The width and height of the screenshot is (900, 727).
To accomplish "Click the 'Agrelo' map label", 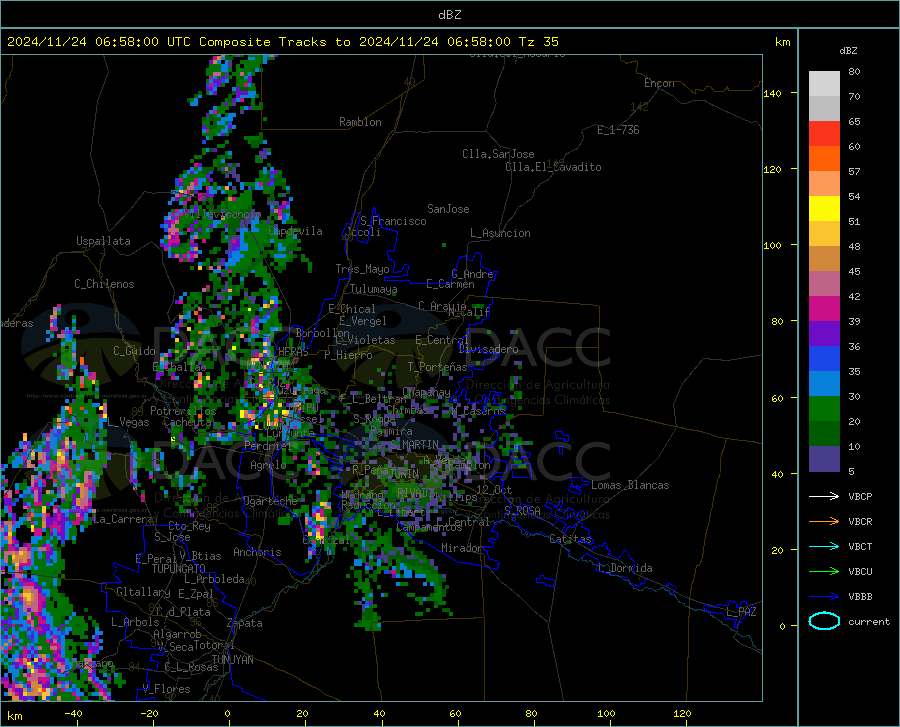I will pyautogui.click(x=268, y=465).
